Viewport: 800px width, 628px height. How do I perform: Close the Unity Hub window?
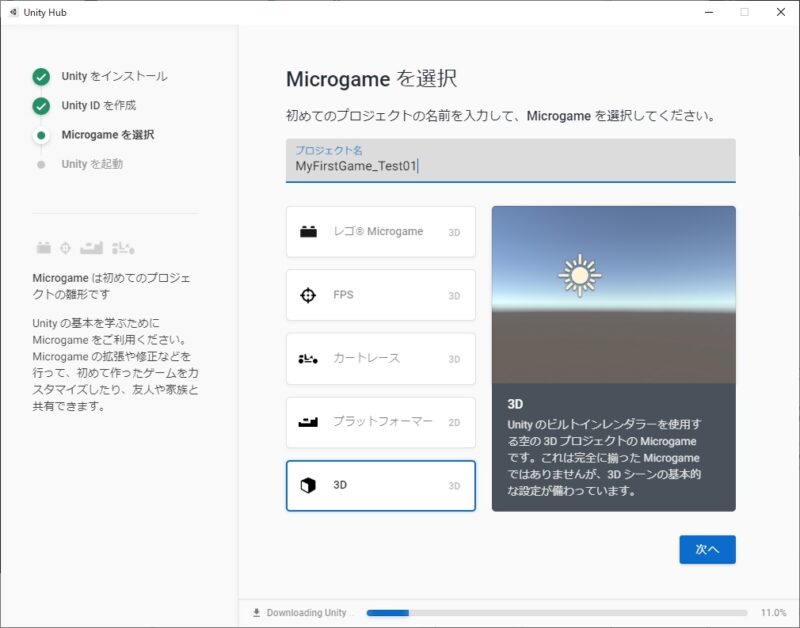click(781, 12)
